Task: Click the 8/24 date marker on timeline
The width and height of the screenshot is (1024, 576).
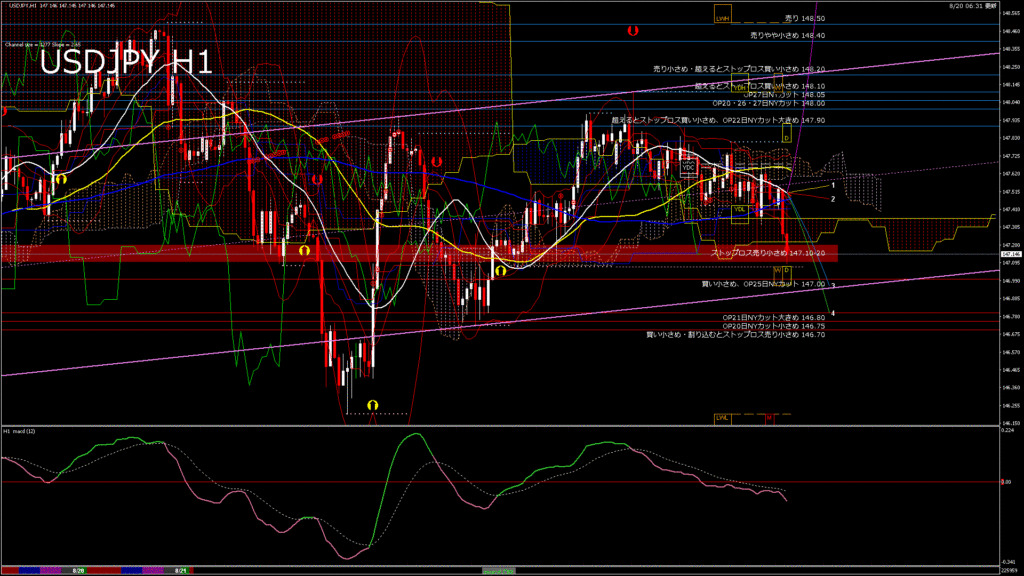Action: tap(181, 570)
